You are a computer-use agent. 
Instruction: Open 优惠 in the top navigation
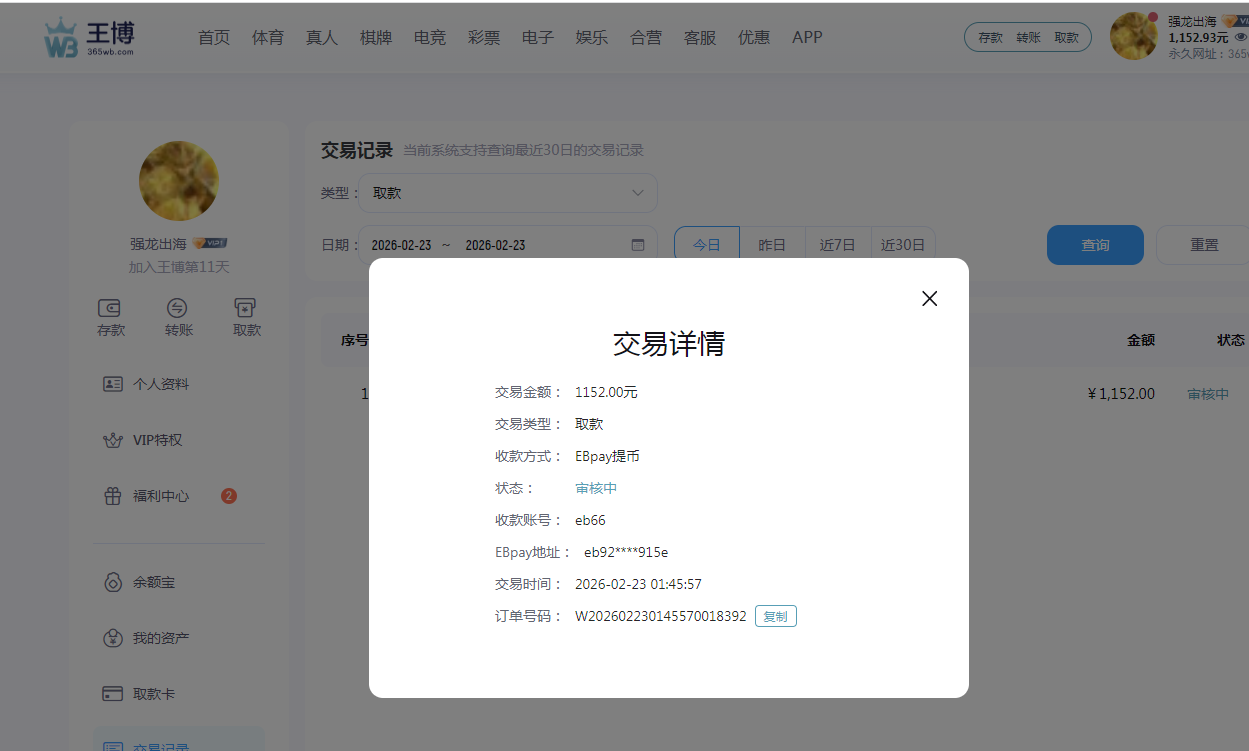[753, 37]
